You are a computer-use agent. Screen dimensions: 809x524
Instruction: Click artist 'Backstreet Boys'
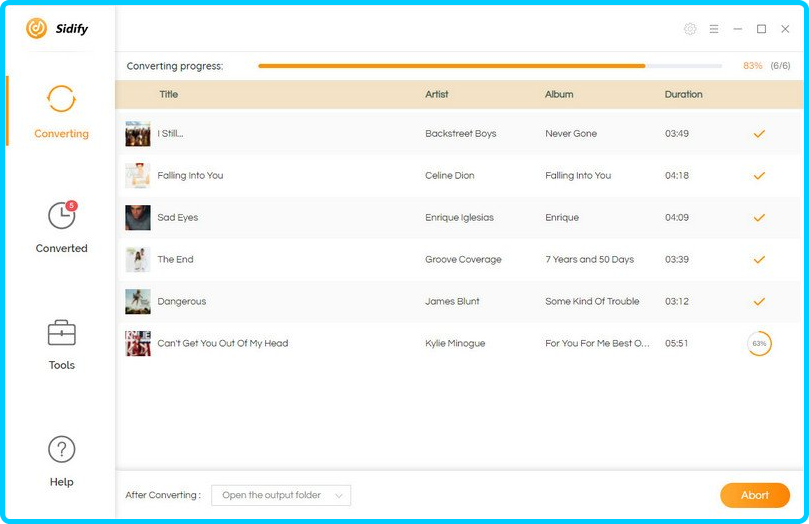pos(461,134)
